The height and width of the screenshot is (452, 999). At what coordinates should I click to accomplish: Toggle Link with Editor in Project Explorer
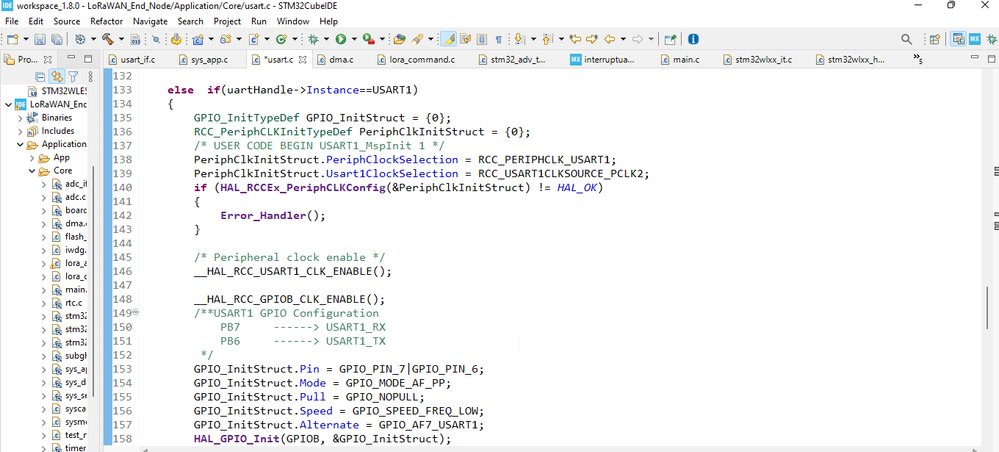click(57, 77)
